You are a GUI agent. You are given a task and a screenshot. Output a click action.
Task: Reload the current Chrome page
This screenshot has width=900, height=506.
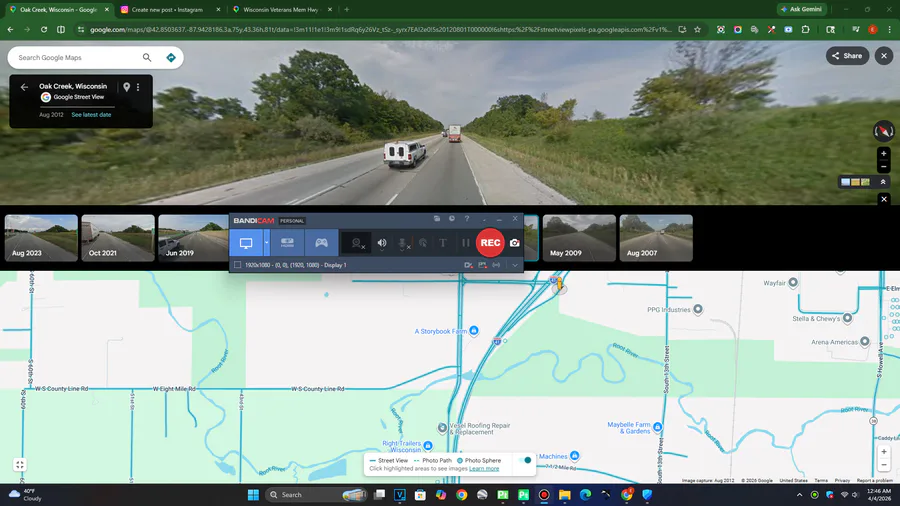pyautogui.click(x=44, y=29)
